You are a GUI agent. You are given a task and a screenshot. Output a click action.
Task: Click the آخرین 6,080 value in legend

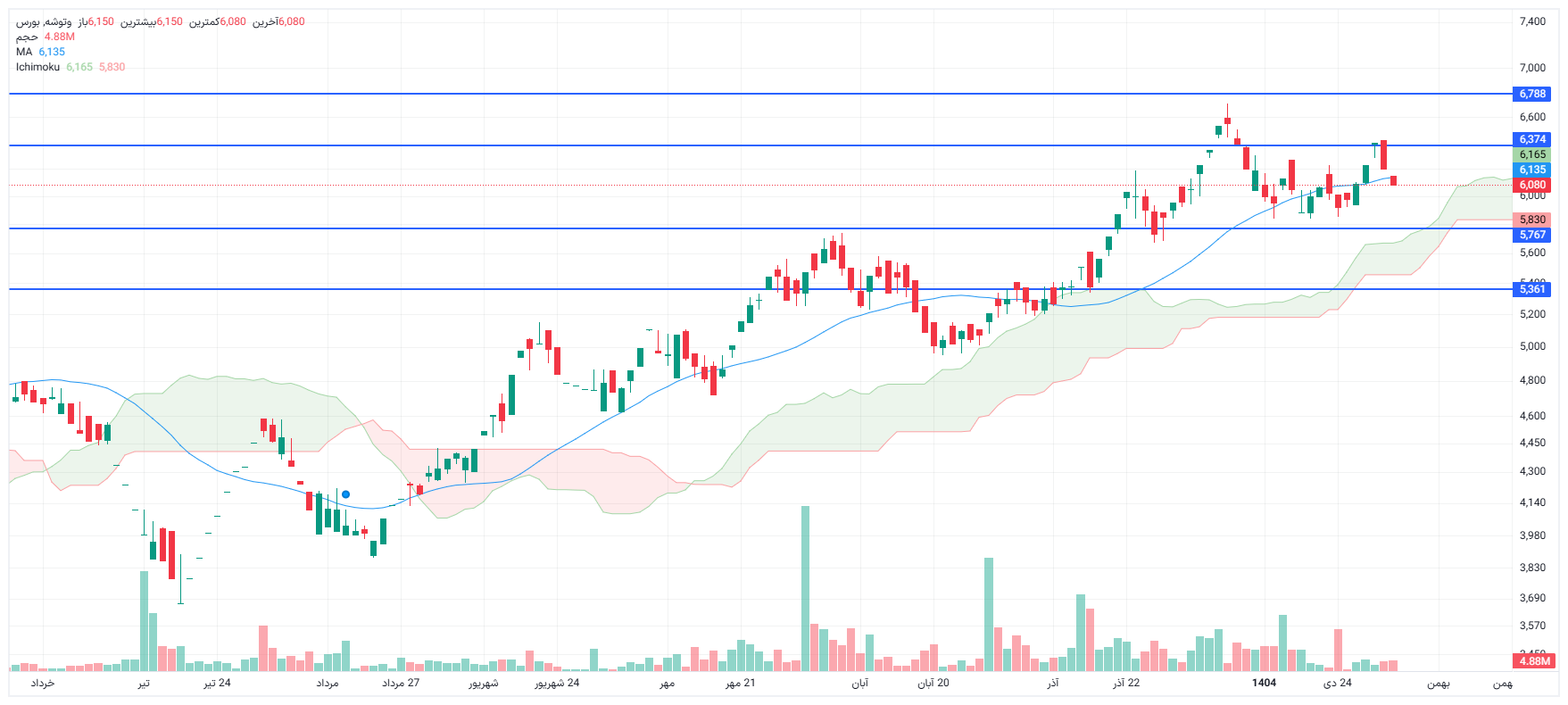point(291,21)
